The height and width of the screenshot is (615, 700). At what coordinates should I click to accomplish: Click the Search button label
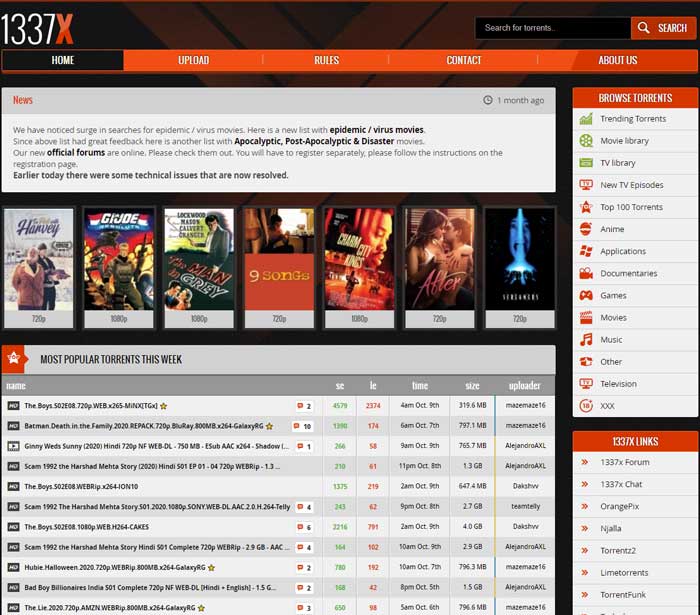click(672, 28)
